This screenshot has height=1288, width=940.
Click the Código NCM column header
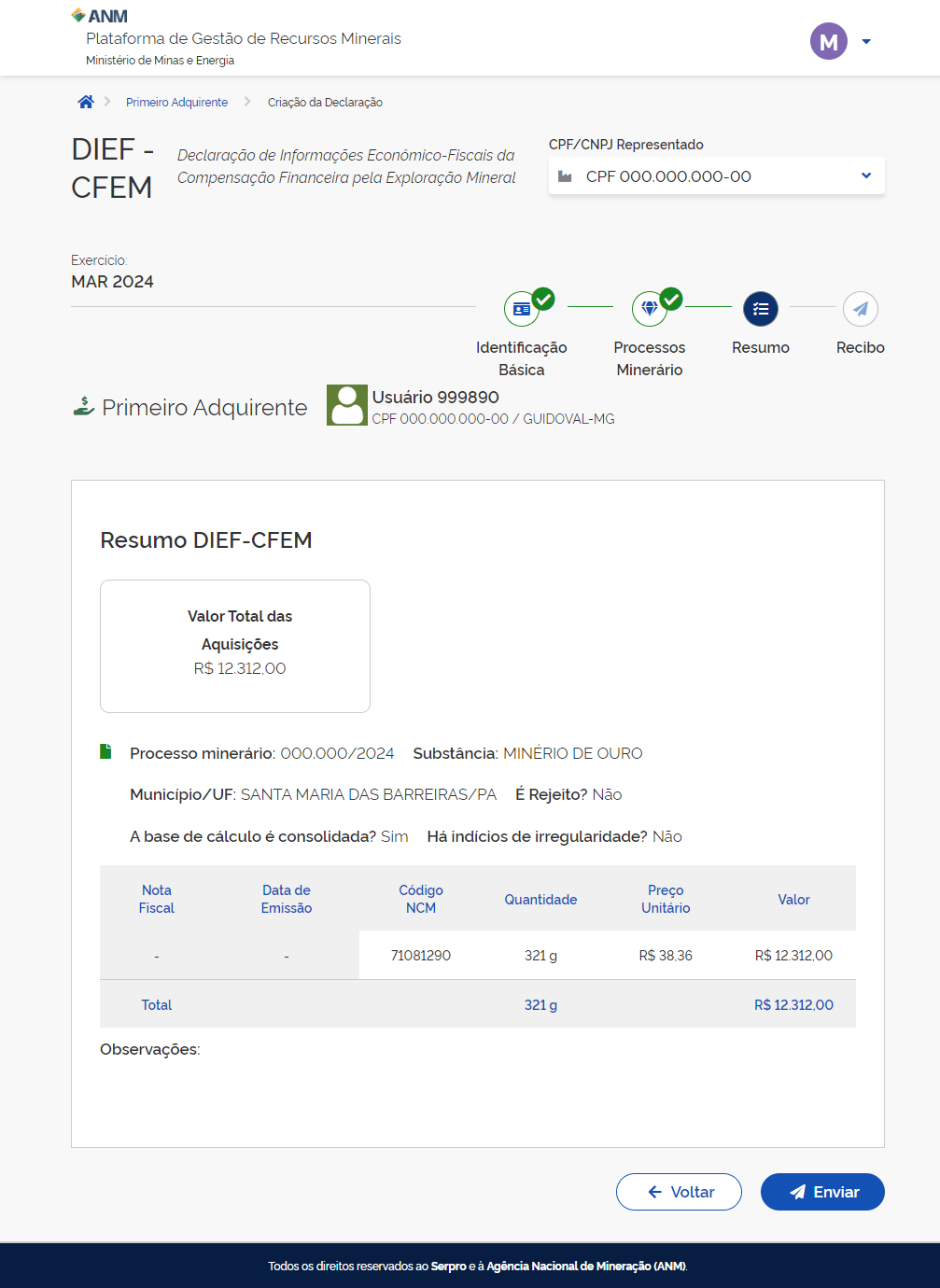click(421, 899)
